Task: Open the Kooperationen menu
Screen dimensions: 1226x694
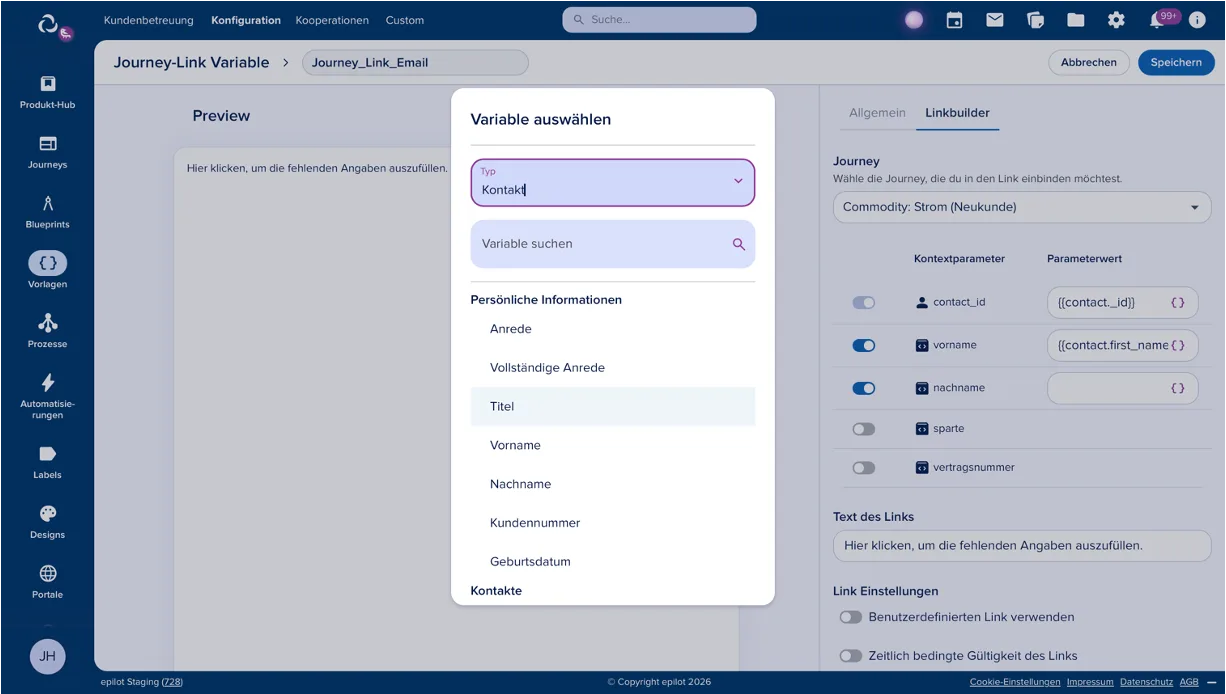Action: click(x=332, y=20)
